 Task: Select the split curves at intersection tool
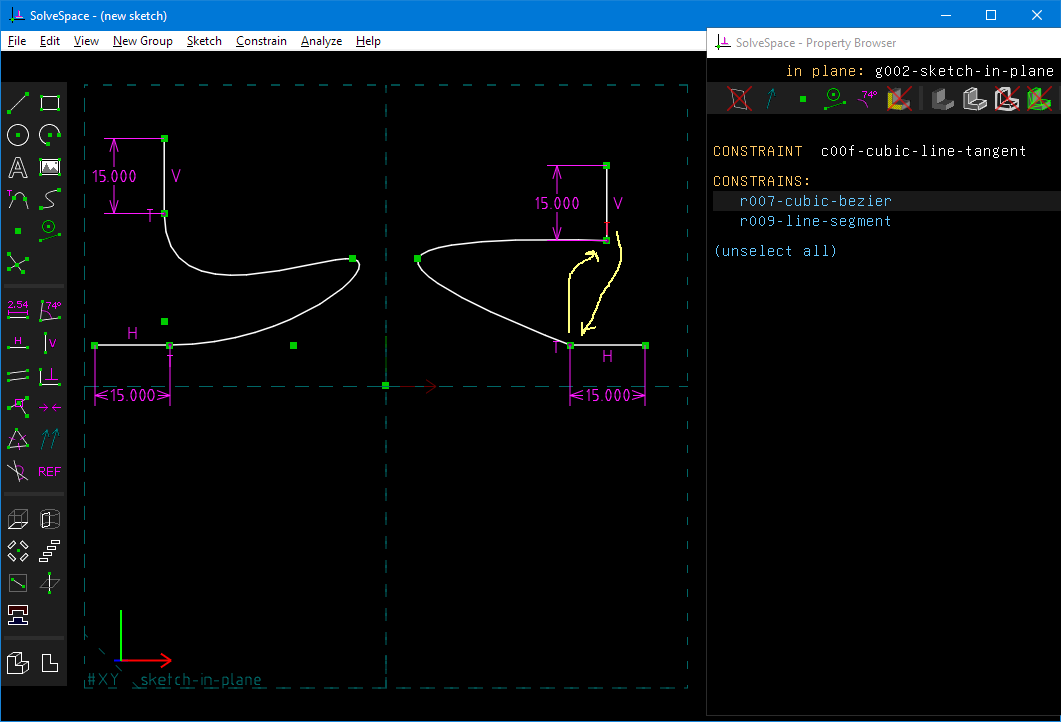tap(18, 263)
